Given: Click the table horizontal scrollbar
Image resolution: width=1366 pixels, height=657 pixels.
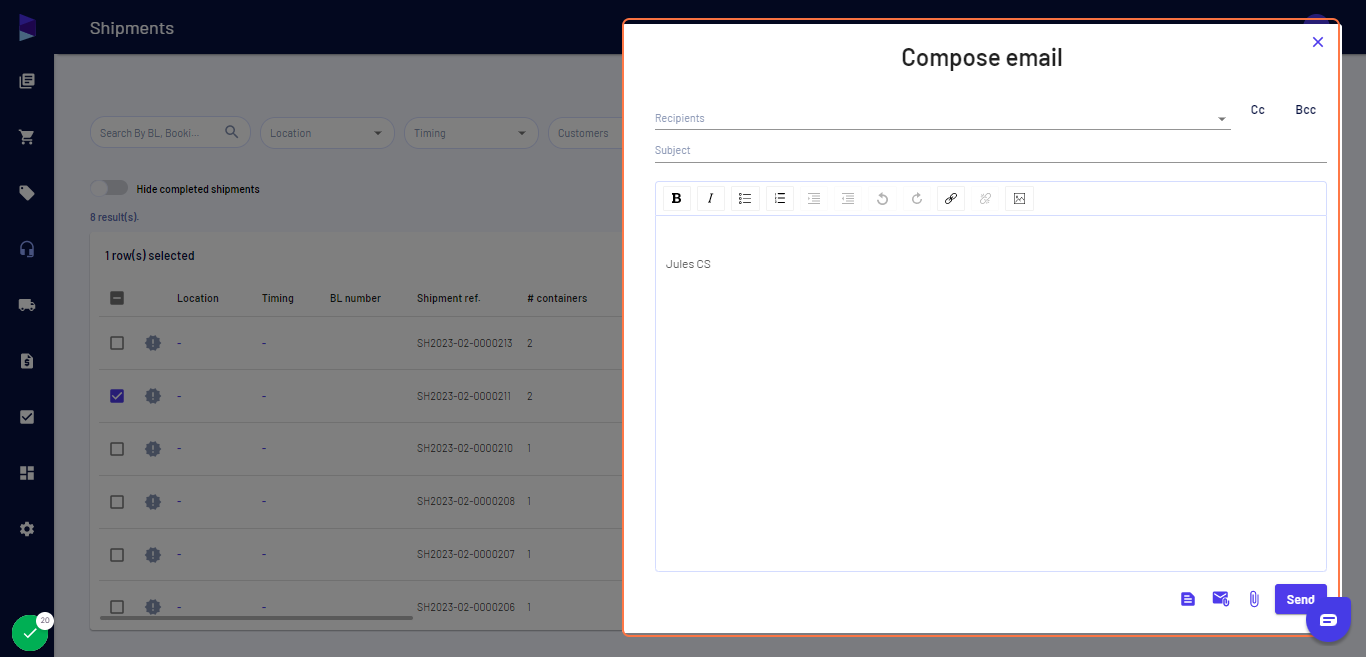Looking at the screenshot, I should (x=256, y=618).
